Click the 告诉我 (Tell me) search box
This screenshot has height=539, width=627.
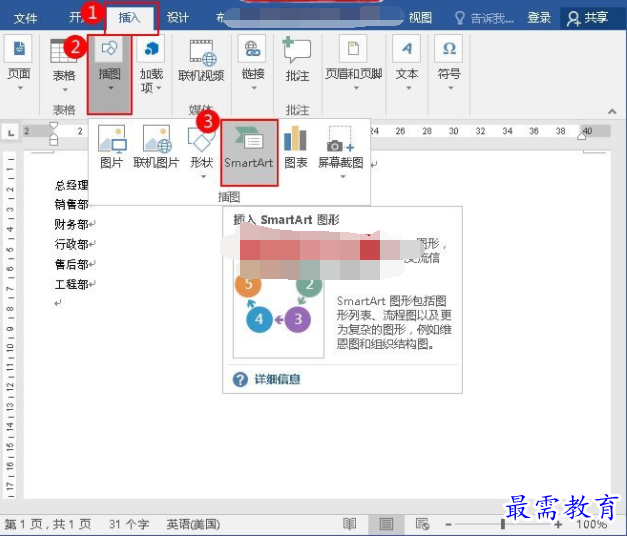(x=484, y=18)
